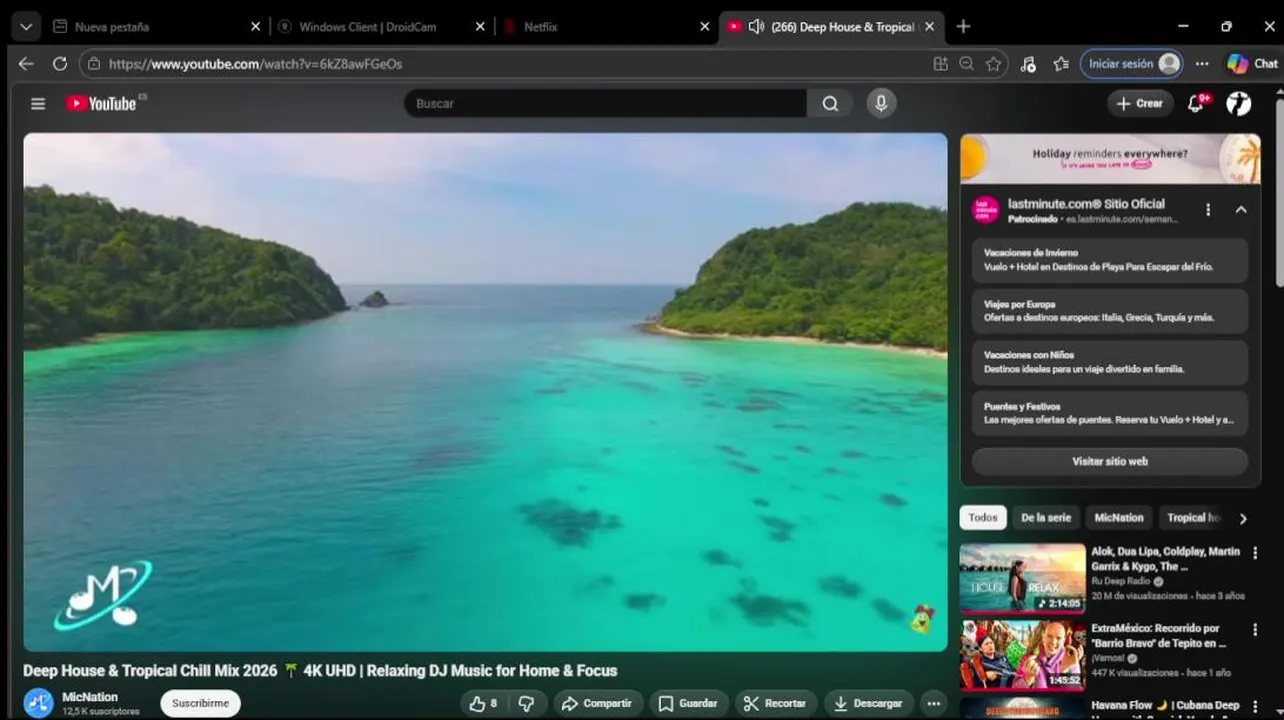Click the Crear create button
1284x720 pixels.
click(x=1140, y=103)
